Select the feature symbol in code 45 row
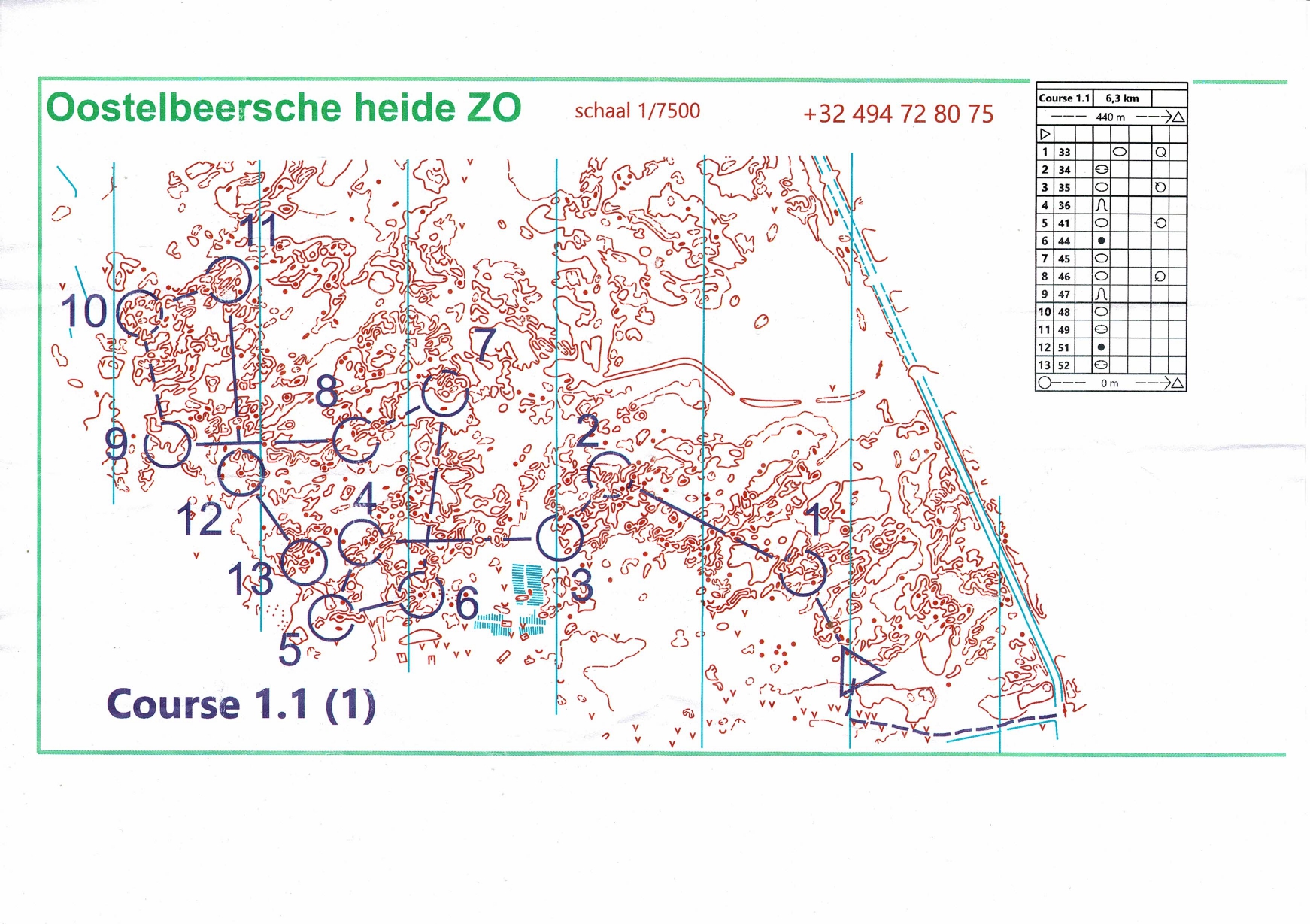The width and height of the screenshot is (1310, 924). 1102,258
